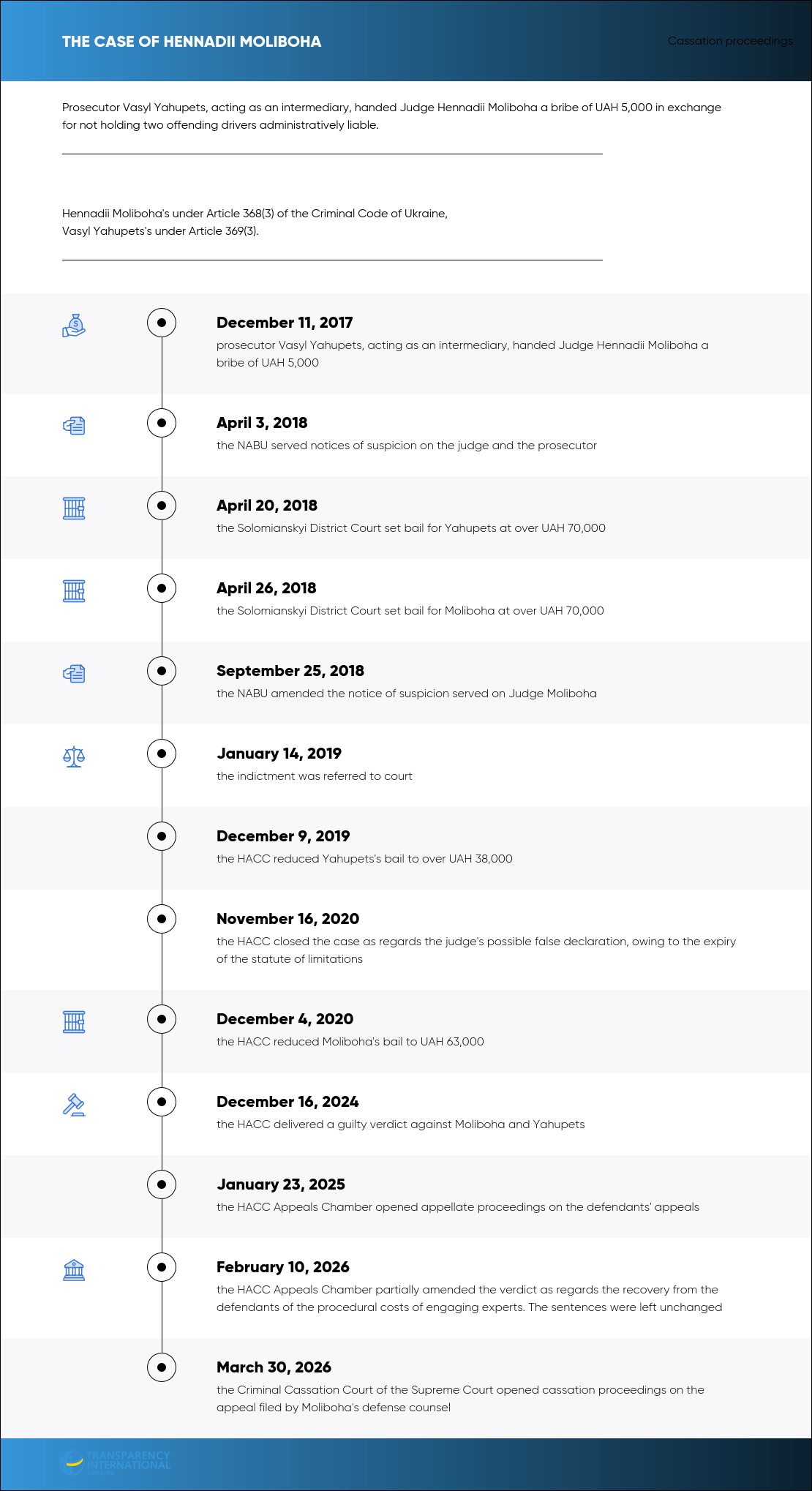The width and height of the screenshot is (812, 1491).
Task: Click the Cassation proceedings status label
Action: point(730,41)
